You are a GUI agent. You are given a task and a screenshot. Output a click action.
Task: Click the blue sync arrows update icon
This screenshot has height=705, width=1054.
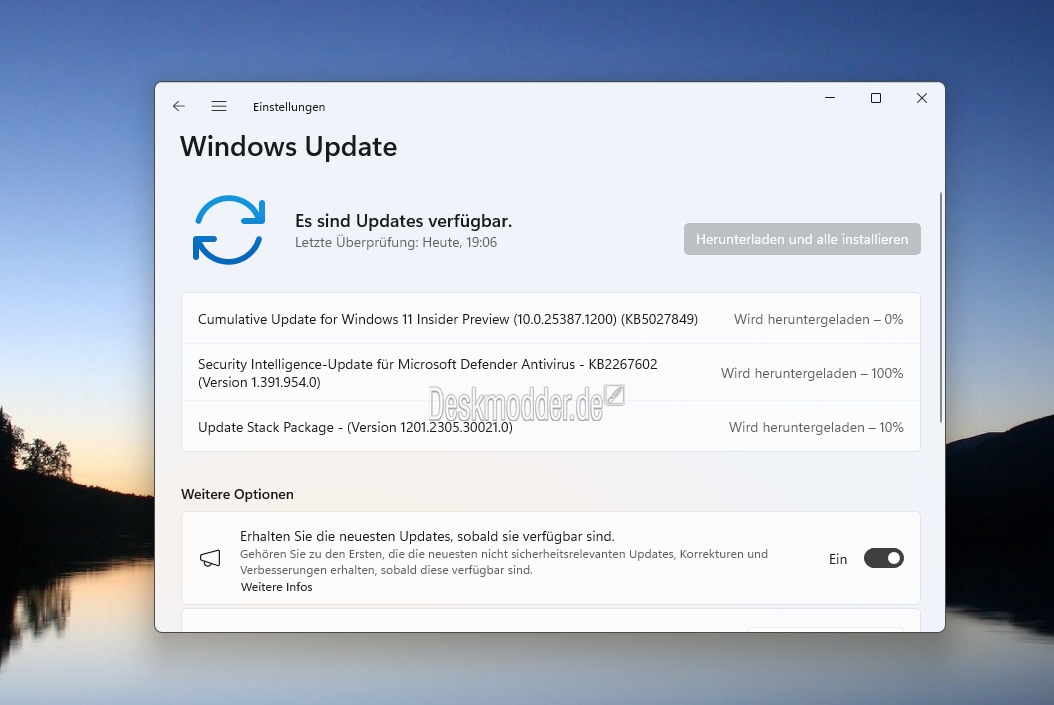click(x=229, y=230)
